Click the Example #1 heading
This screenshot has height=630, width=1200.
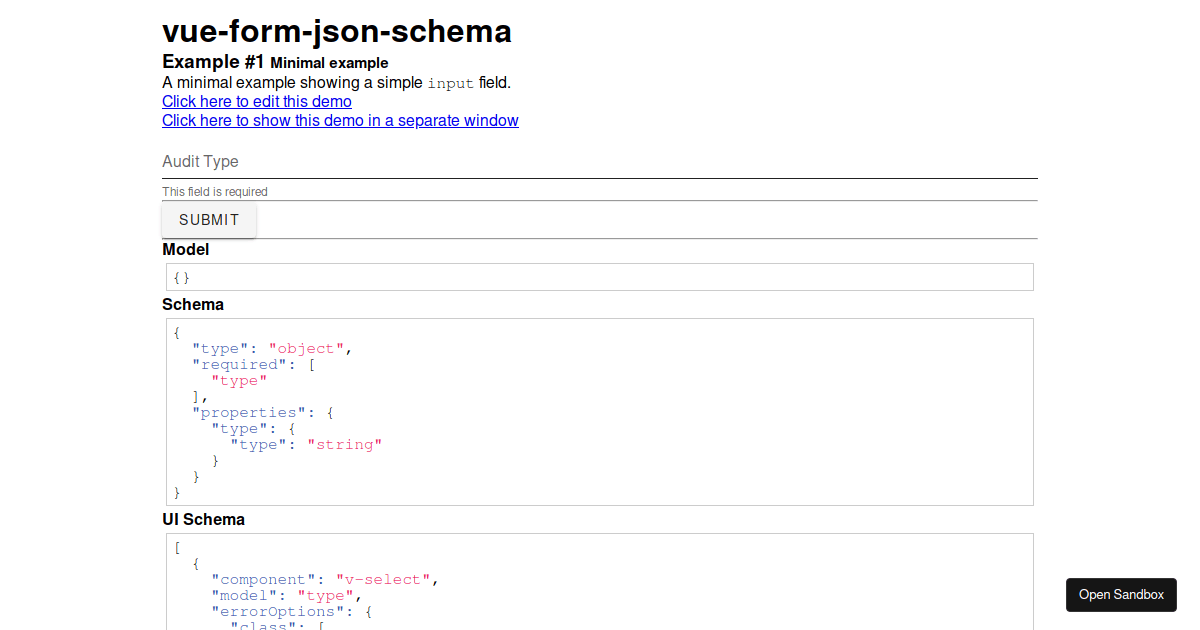pyautogui.click(x=207, y=61)
